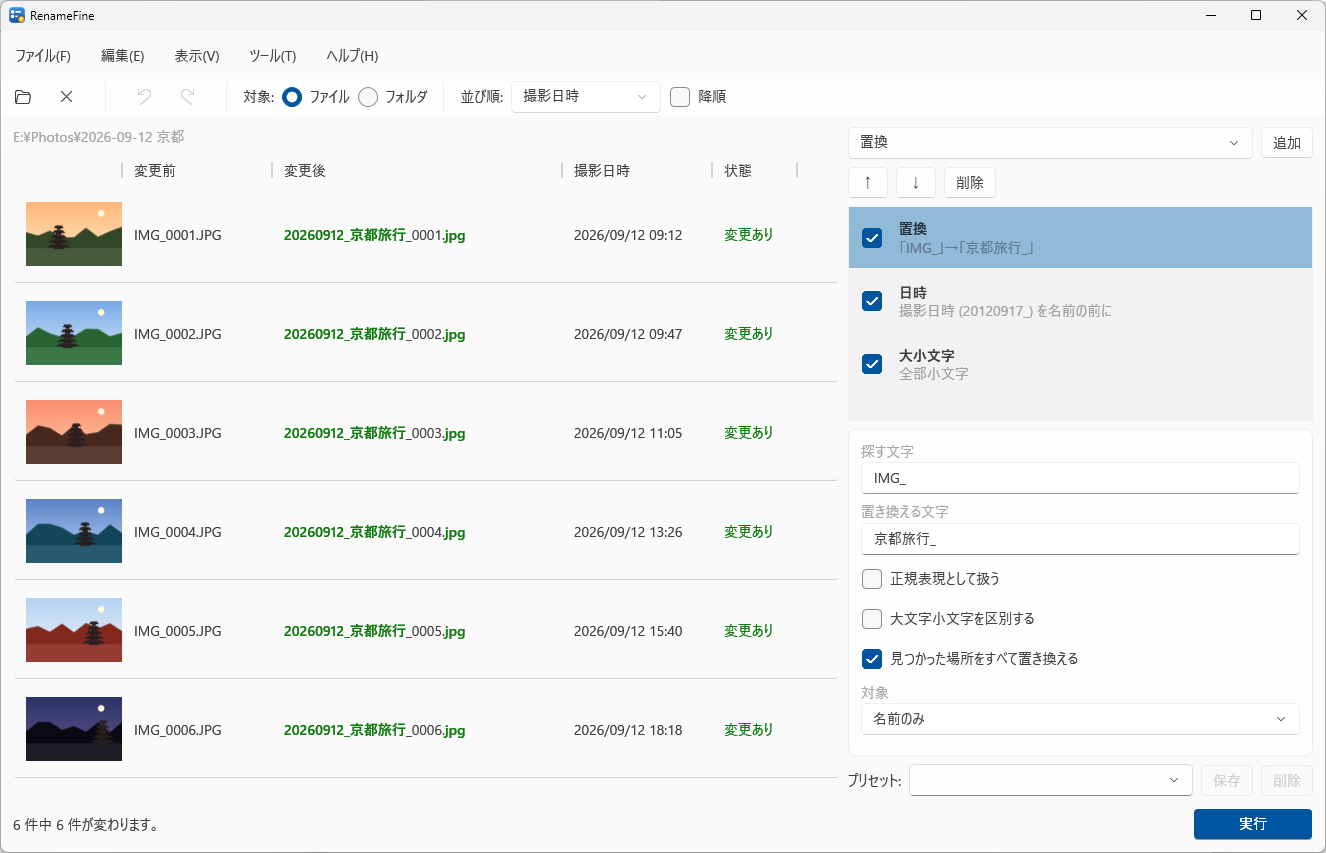Click the 実行 button
The height and width of the screenshot is (853, 1326).
1253,824
